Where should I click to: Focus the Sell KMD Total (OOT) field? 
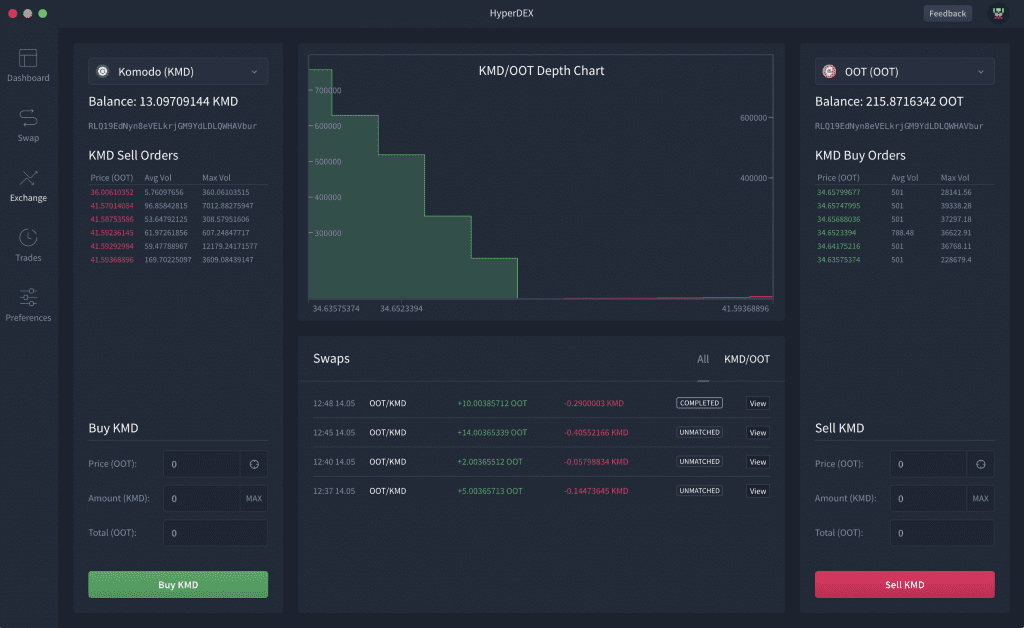tap(942, 533)
